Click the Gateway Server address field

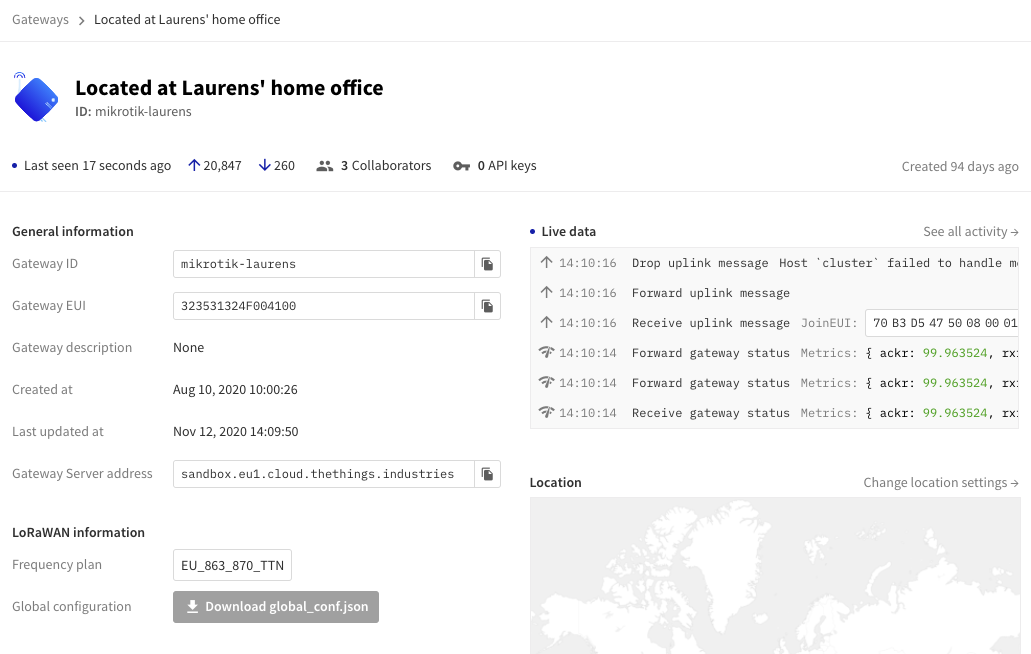point(323,474)
